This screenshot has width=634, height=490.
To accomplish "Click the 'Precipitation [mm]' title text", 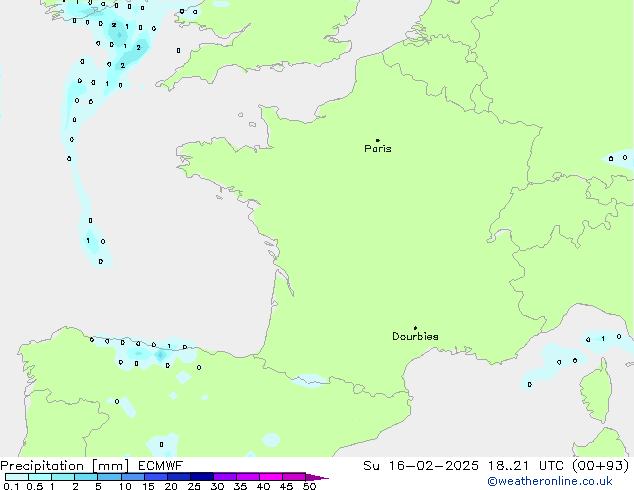I will coord(65,466).
